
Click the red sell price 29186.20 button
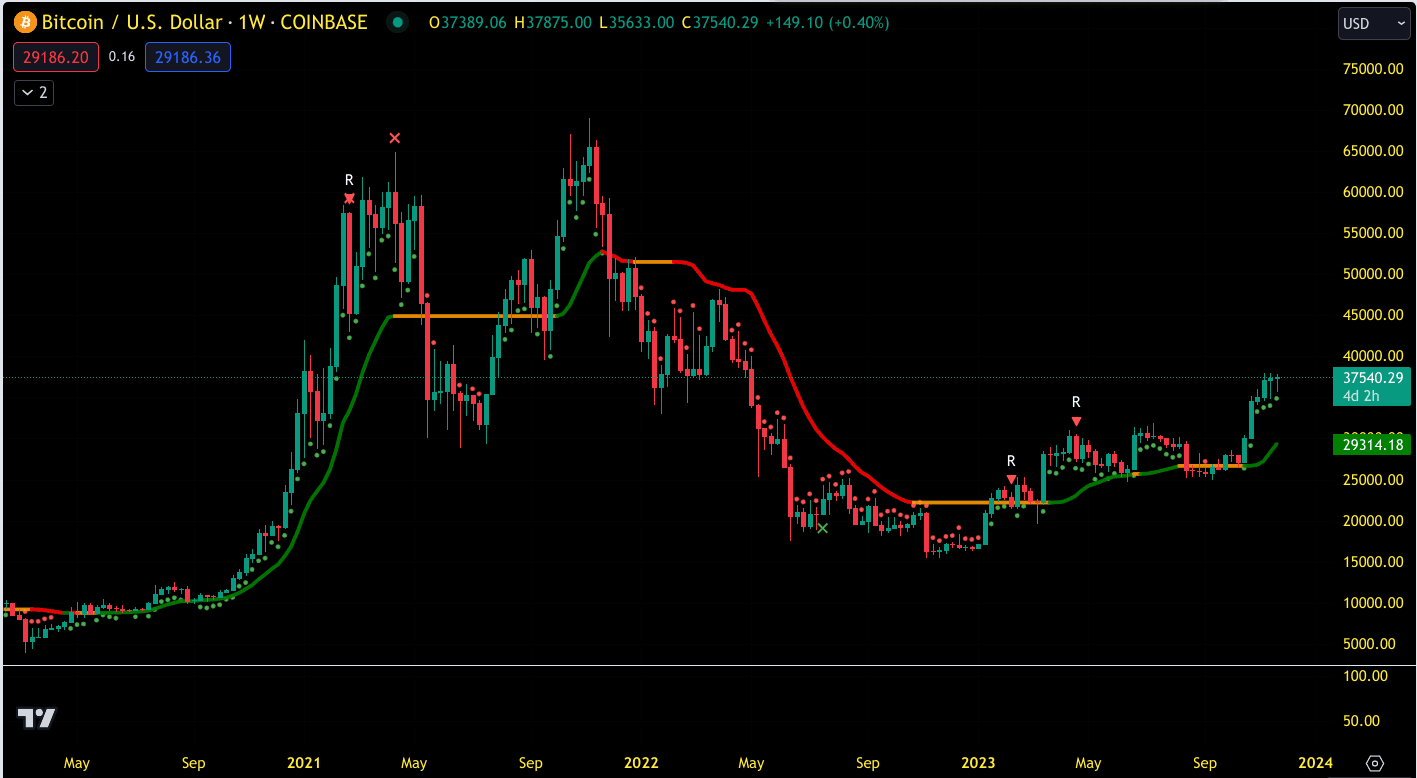(56, 58)
